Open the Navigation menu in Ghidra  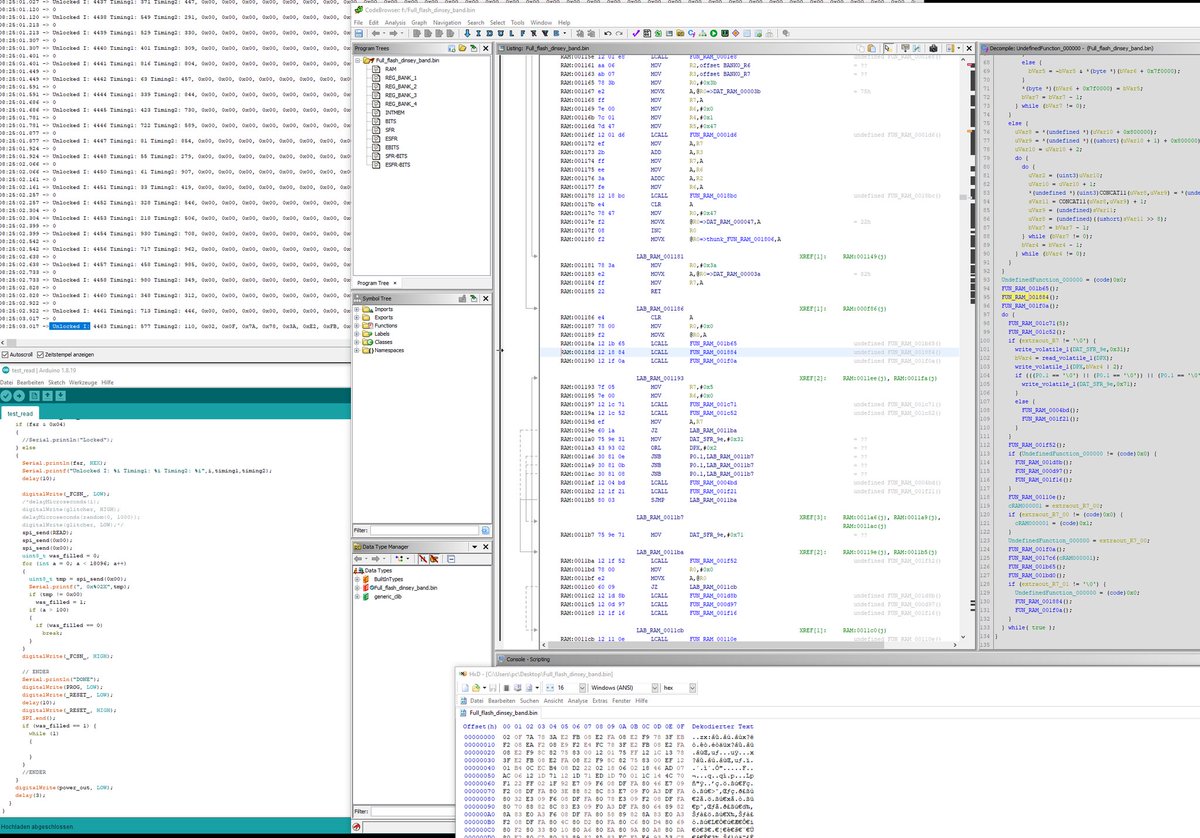tap(447, 21)
